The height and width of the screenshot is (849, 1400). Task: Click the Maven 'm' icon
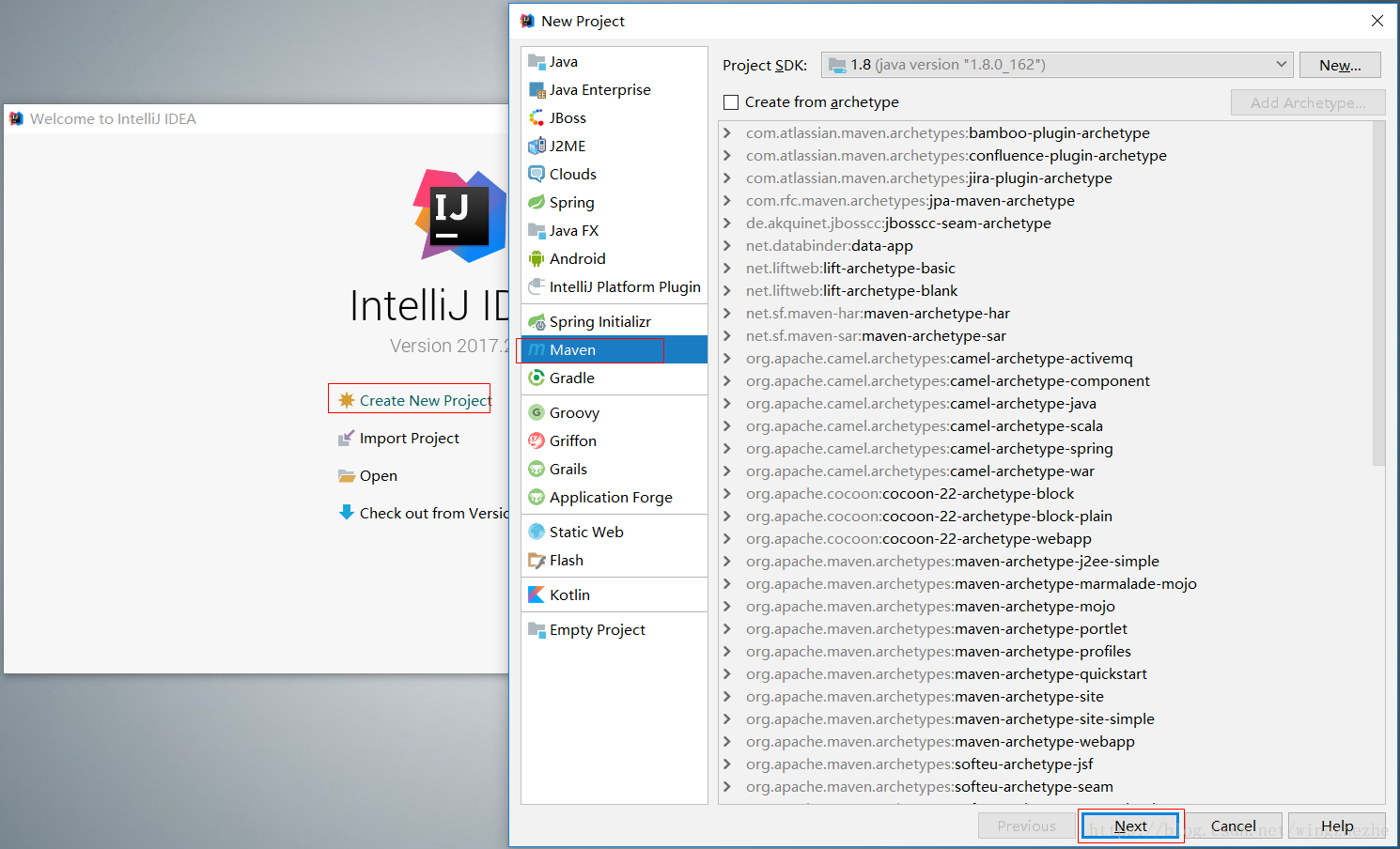click(x=537, y=350)
